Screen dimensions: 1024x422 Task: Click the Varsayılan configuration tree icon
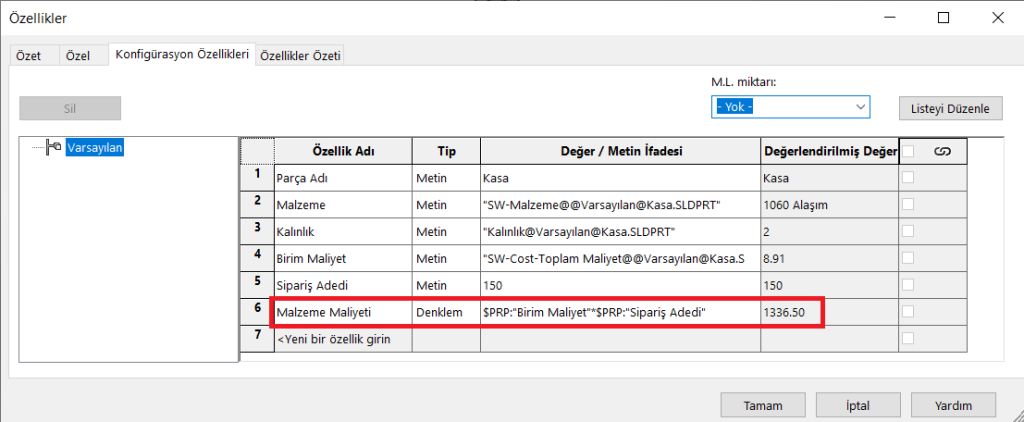pyautogui.click(x=54, y=149)
